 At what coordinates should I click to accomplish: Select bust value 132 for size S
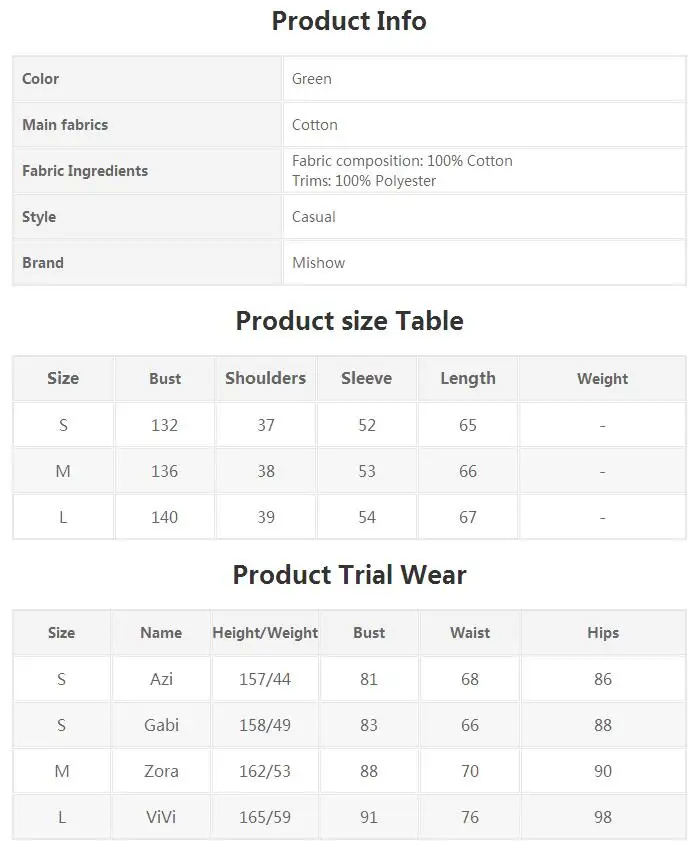164,425
